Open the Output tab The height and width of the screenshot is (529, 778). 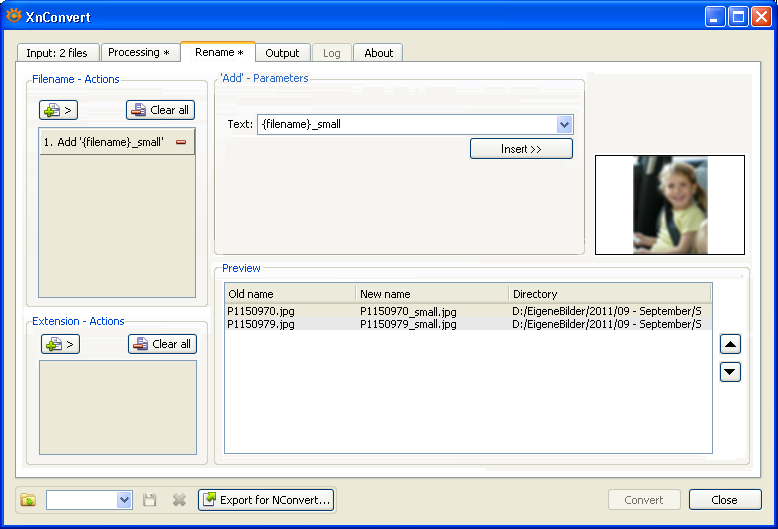coord(282,53)
